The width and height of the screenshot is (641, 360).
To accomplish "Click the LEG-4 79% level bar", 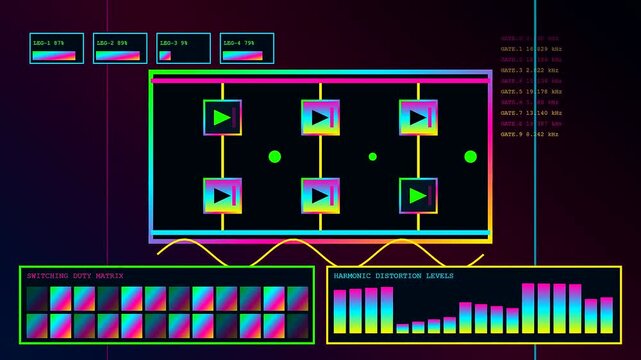I will pyautogui.click(x=242, y=56).
